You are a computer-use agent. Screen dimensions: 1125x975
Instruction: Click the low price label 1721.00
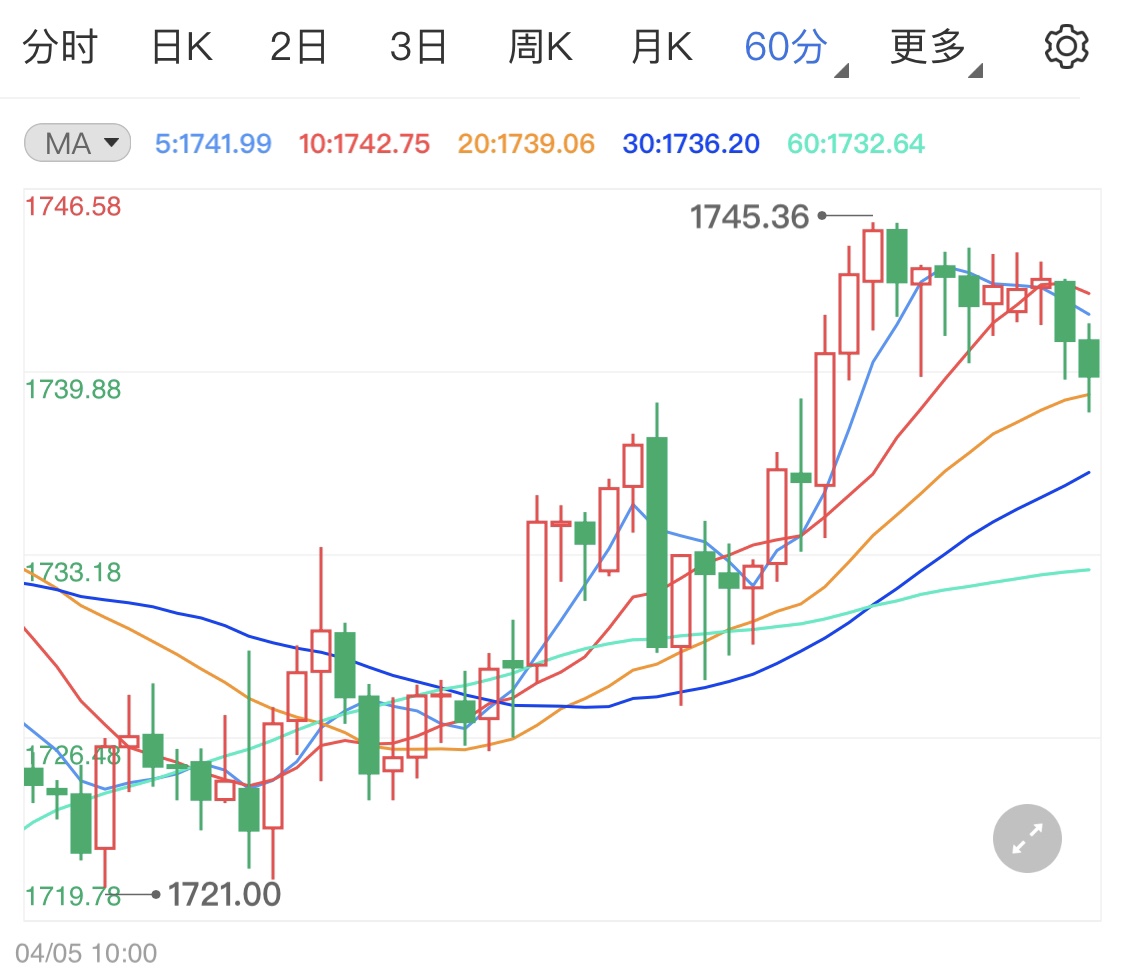[224, 895]
